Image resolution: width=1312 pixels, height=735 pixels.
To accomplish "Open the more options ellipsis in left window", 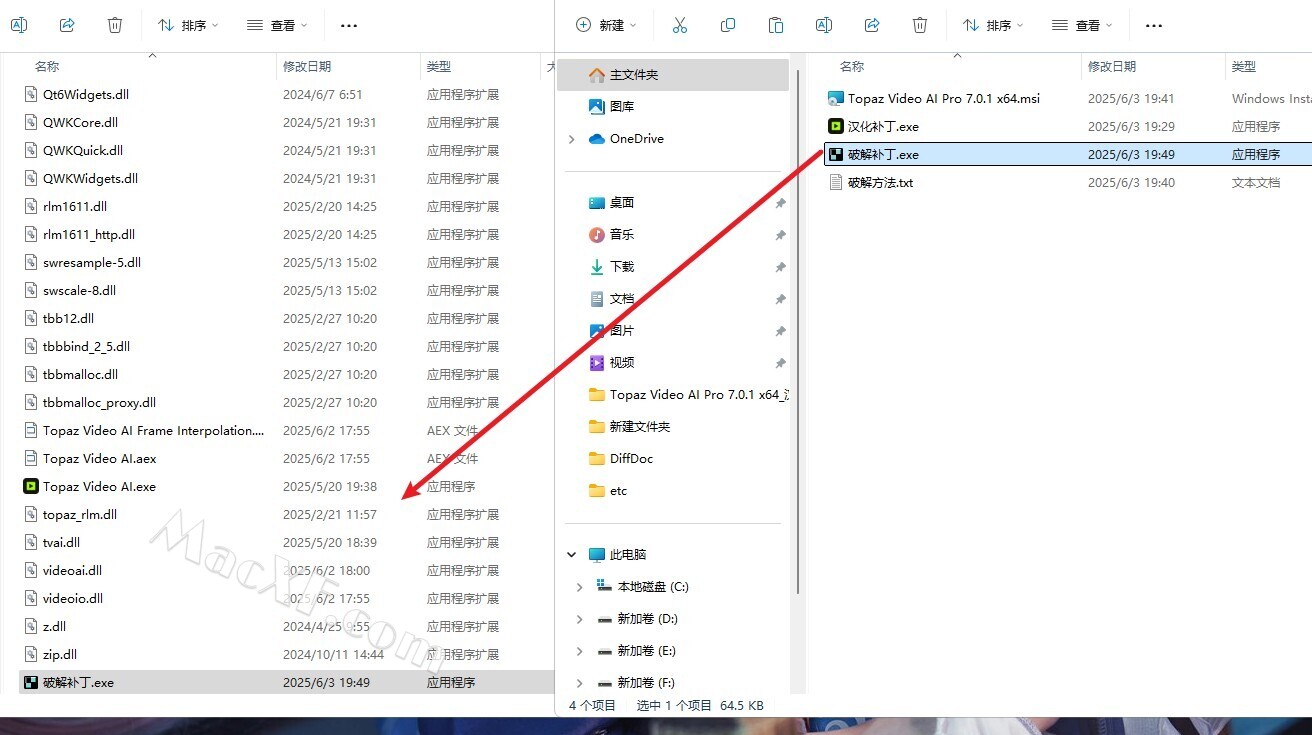I will coord(349,25).
